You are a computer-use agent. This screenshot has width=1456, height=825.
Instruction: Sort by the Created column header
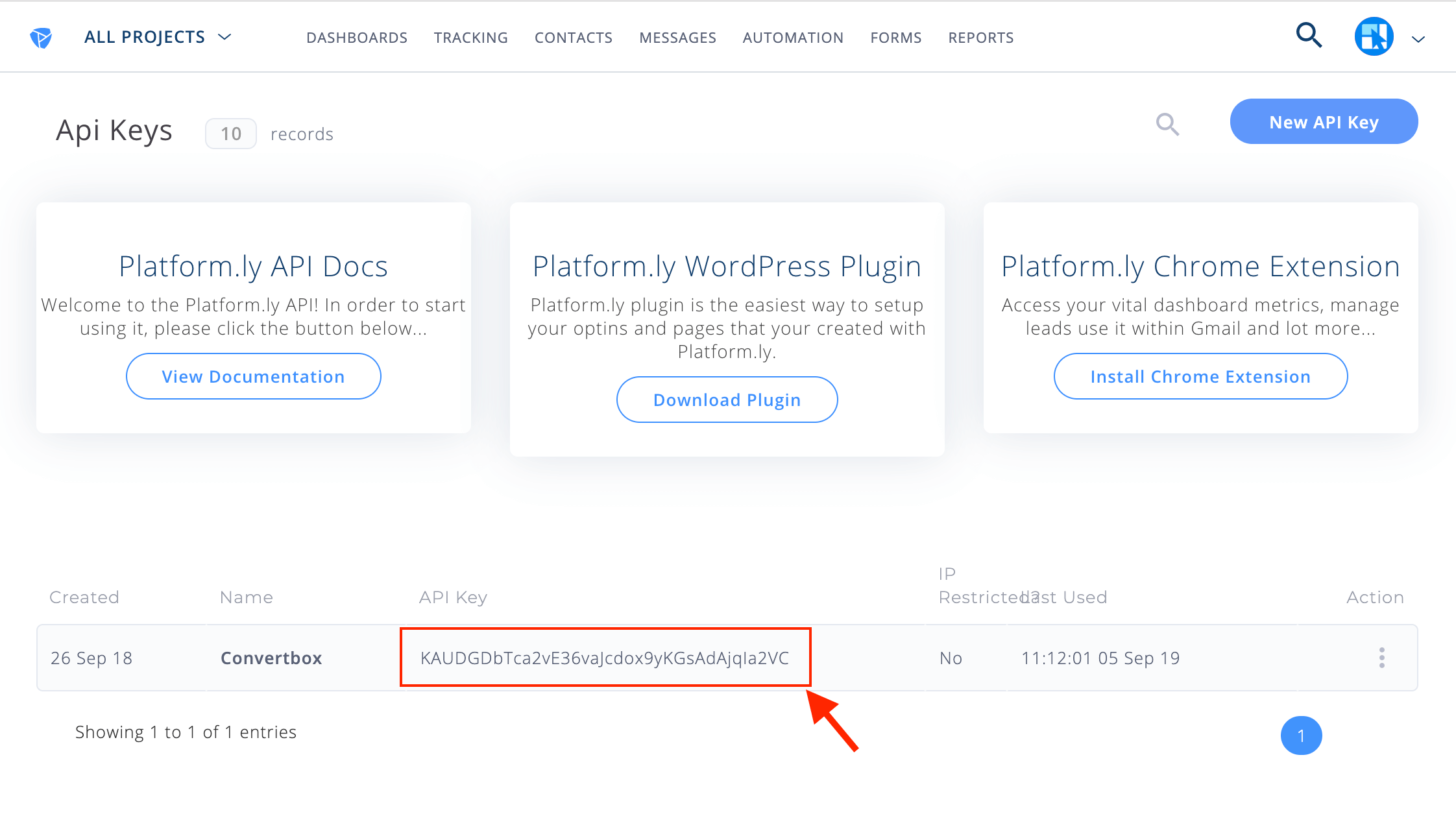84,597
